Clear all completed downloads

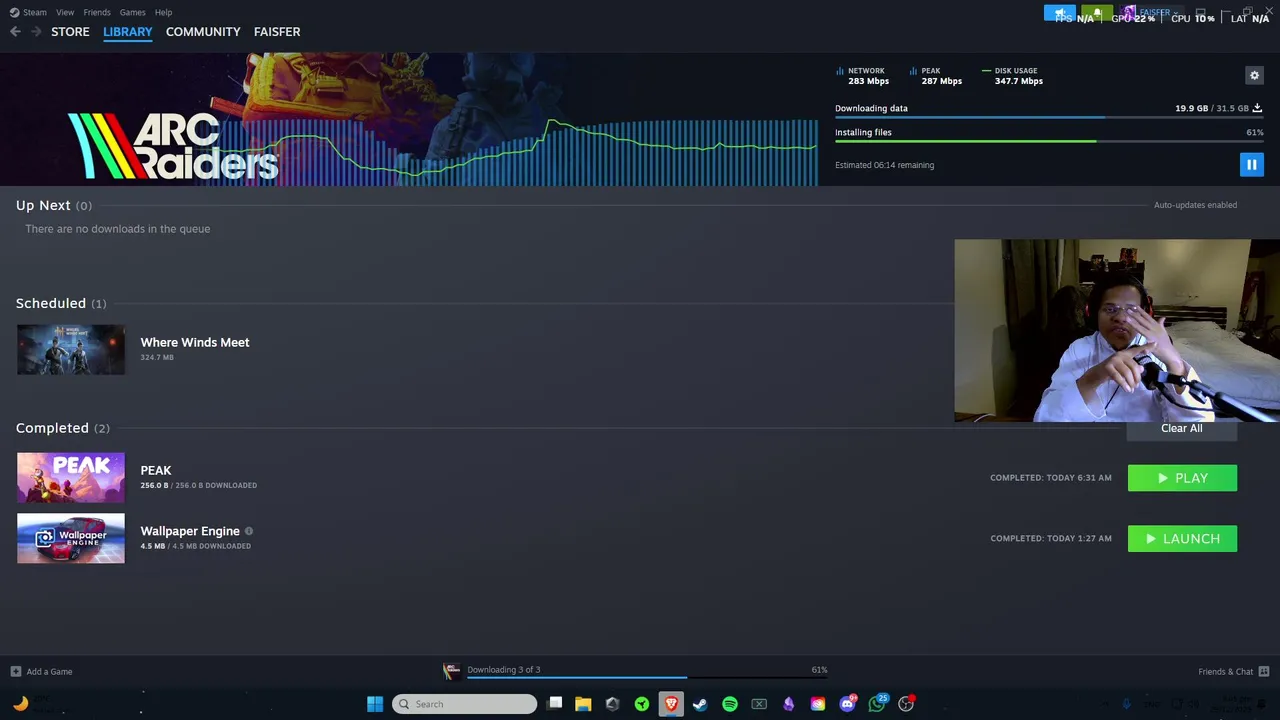click(1182, 429)
